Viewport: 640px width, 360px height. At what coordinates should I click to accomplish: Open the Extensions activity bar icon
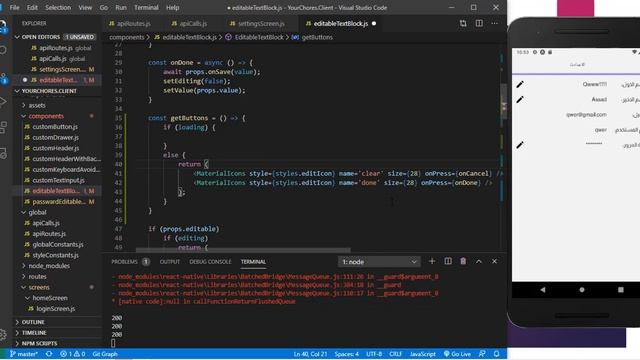pyautogui.click(x=3, y=127)
